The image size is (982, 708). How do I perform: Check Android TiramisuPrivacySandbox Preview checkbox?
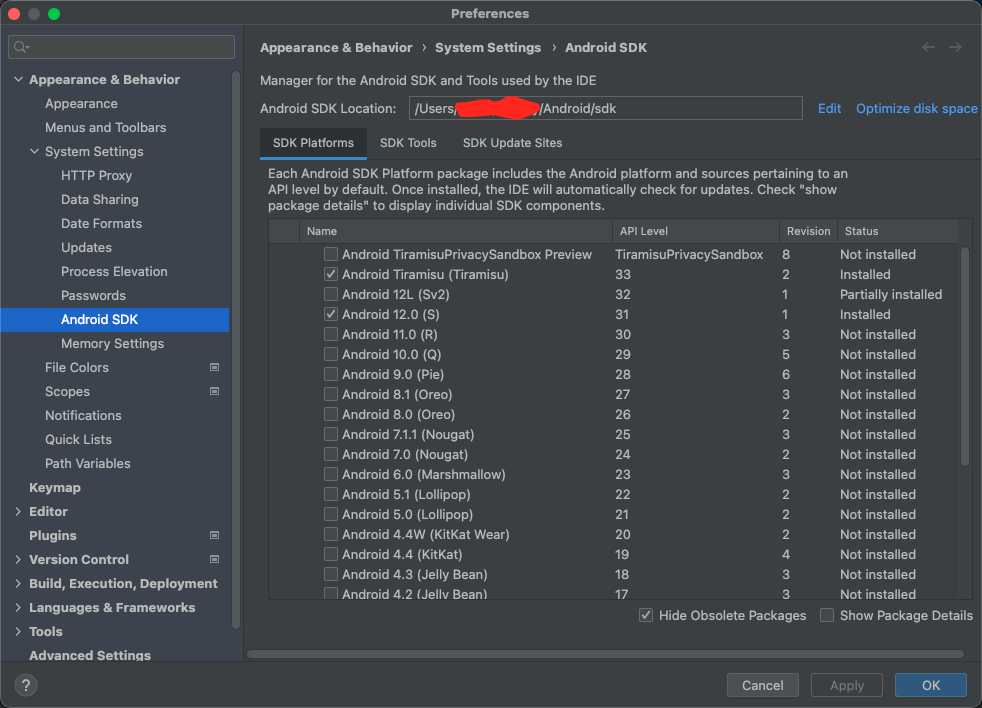pos(331,254)
